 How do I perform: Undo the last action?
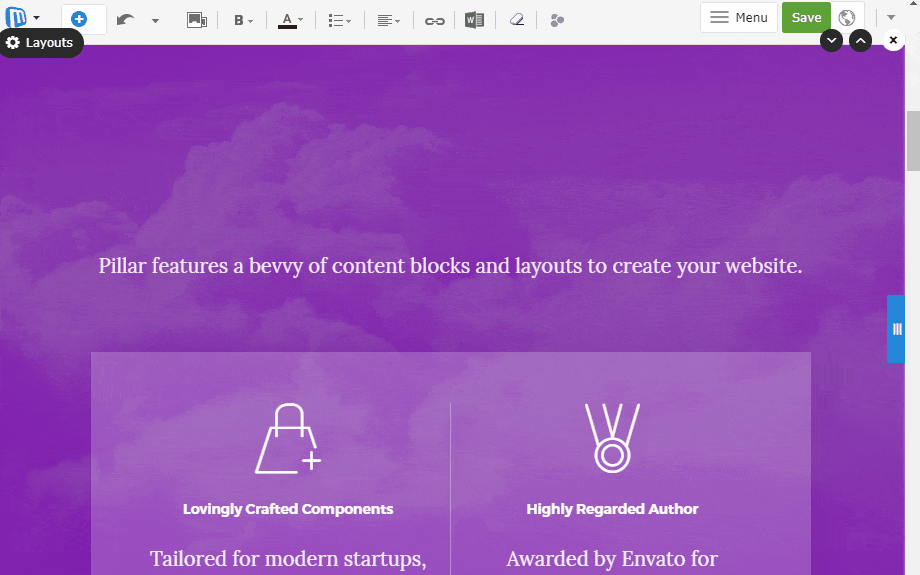125,20
